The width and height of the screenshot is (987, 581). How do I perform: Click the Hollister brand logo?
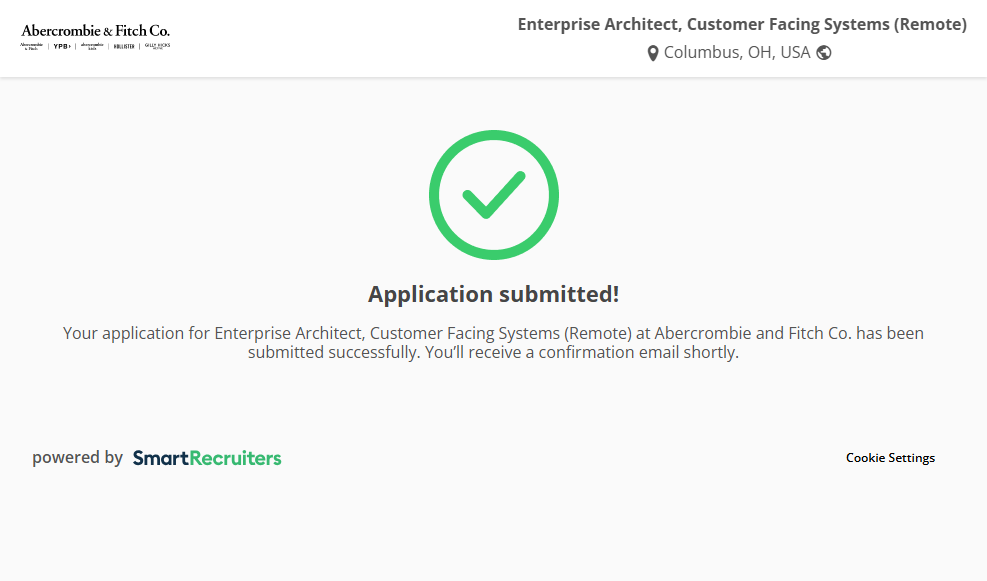click(x=124, y=46)
